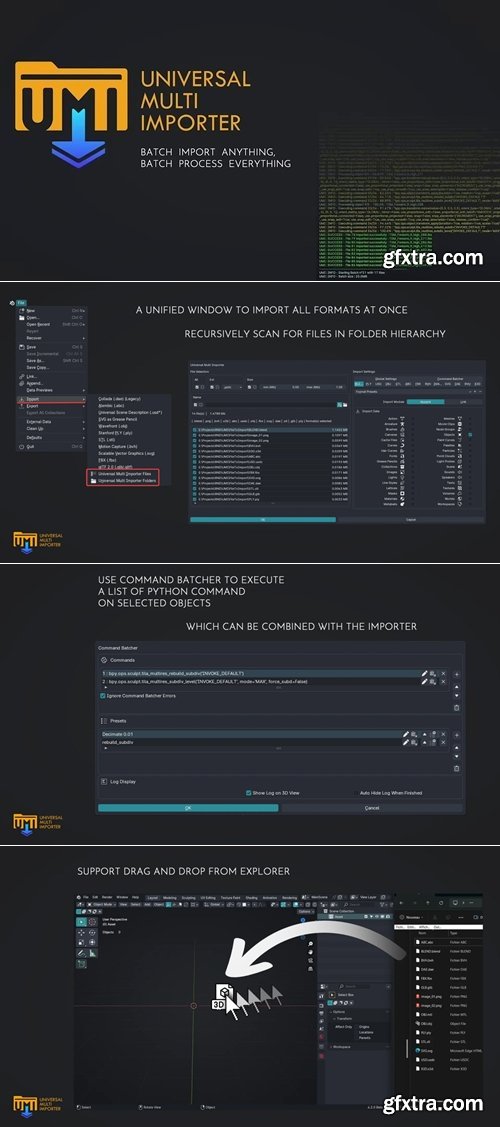This screenshot has width=500, height=1127.
Task: Click the plus icon beside the Commands list
Action: [x=457, y=675]
